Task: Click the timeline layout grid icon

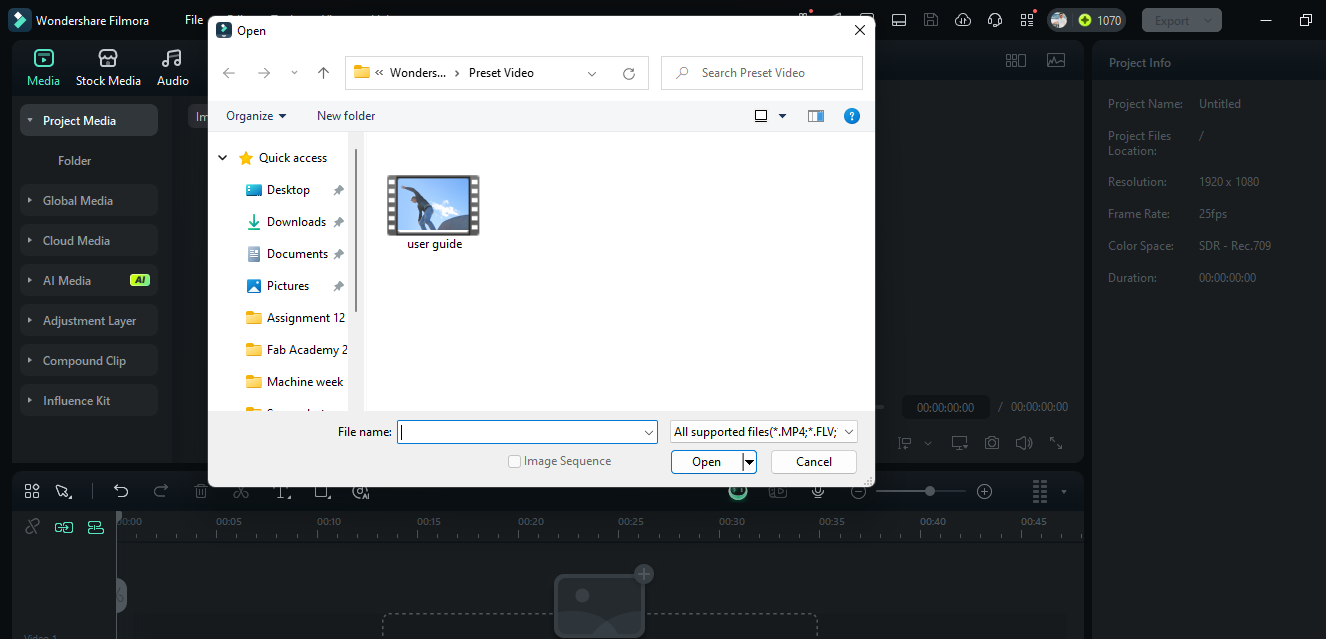Action: [x=32, y=491]
